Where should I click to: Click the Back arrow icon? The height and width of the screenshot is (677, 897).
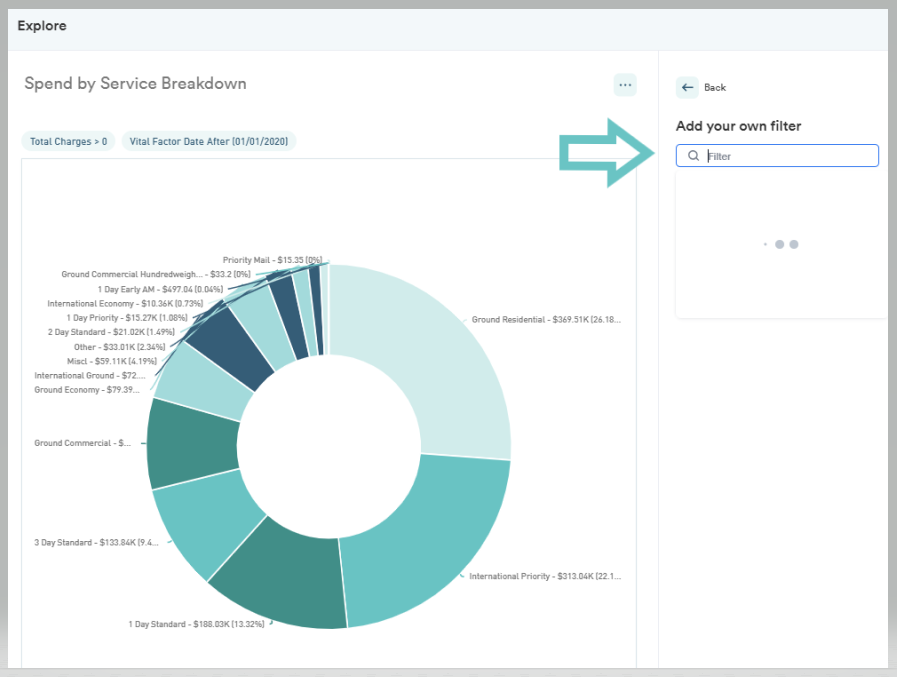pyautogui.click(x=687, y=88)
